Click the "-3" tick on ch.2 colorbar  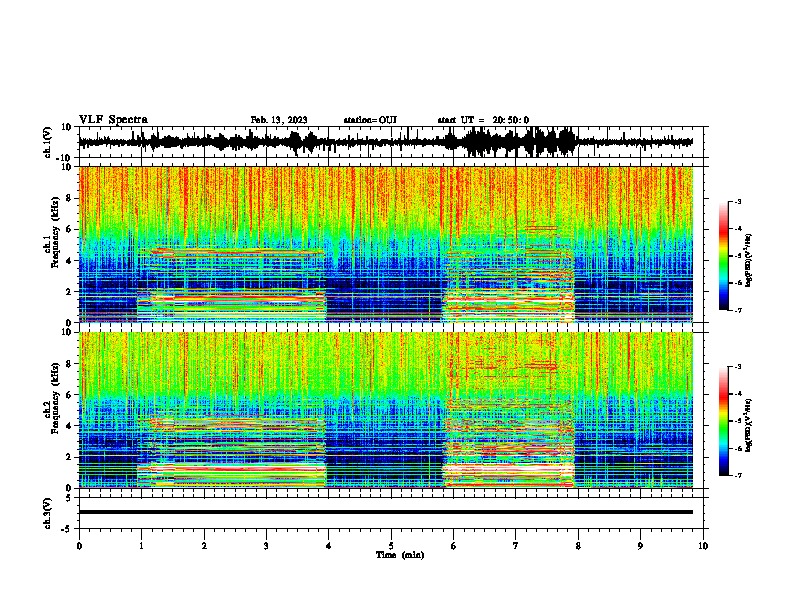pyautogui.click(x=737, y=367)
